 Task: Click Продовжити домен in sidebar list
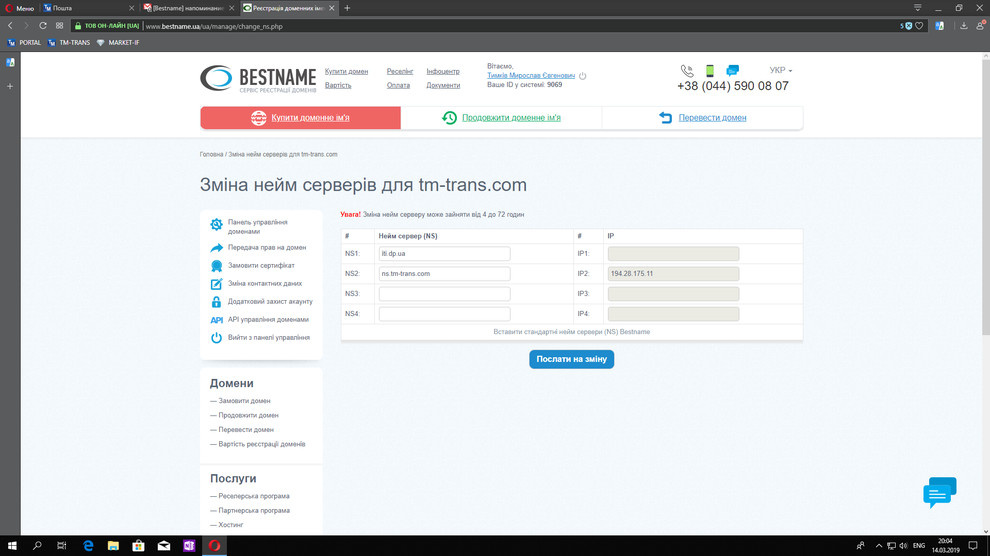(248, 415)
